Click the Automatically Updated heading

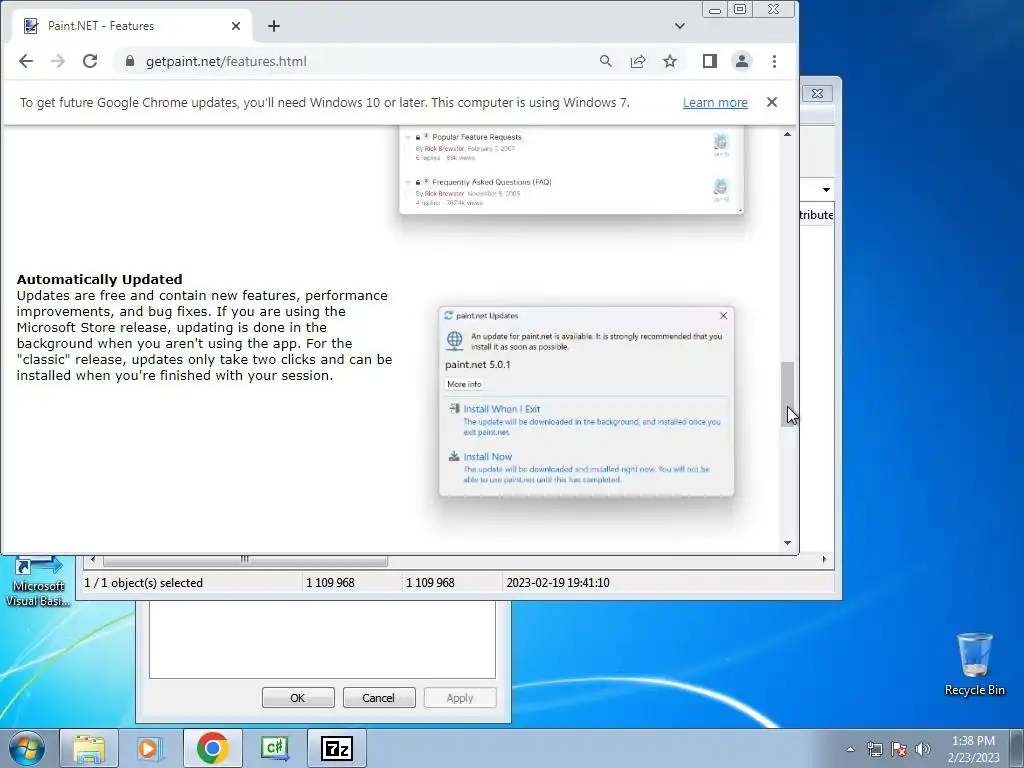pyautogui.click(x=99, y=280)
